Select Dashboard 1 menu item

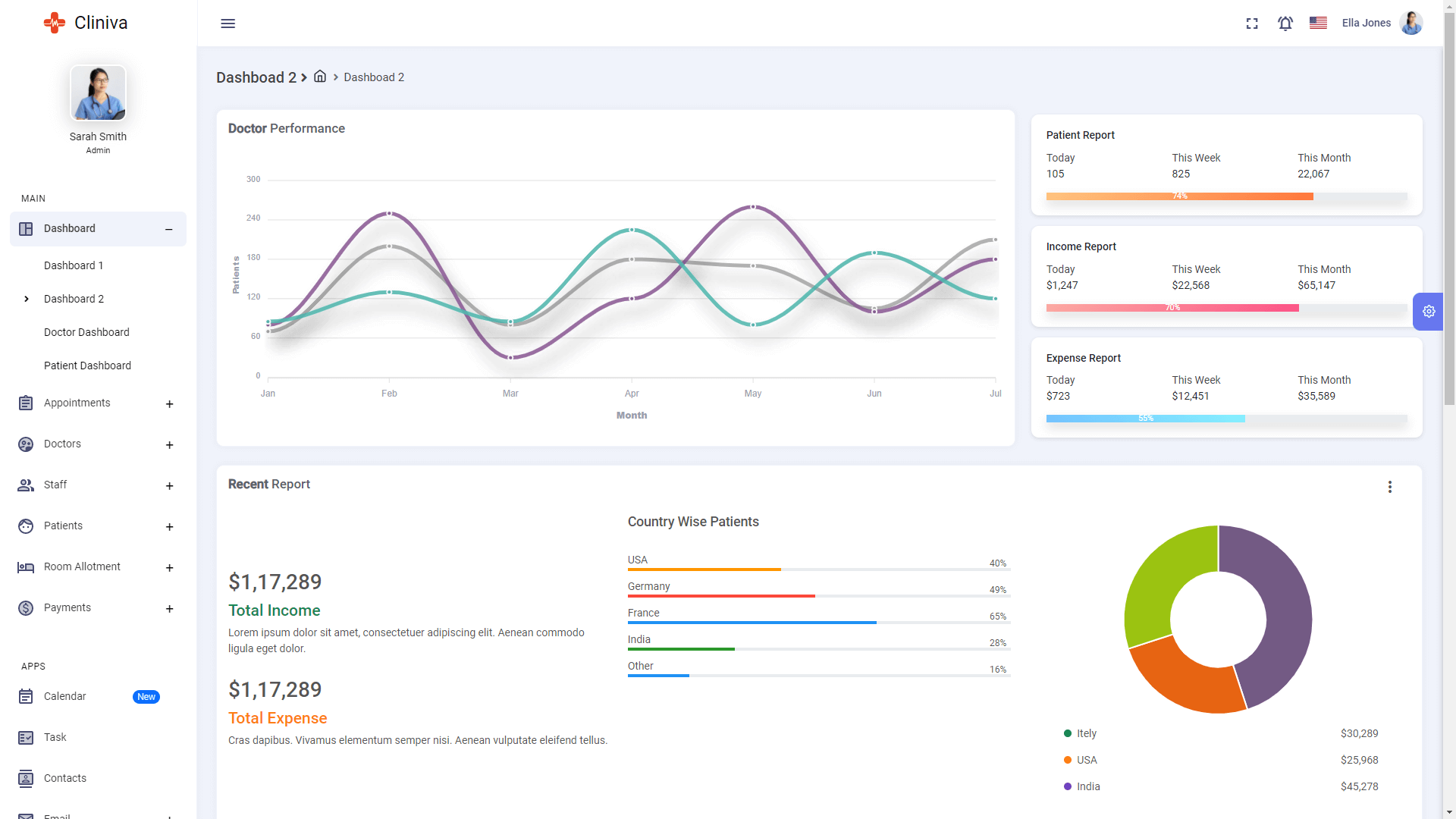(73, 265)
